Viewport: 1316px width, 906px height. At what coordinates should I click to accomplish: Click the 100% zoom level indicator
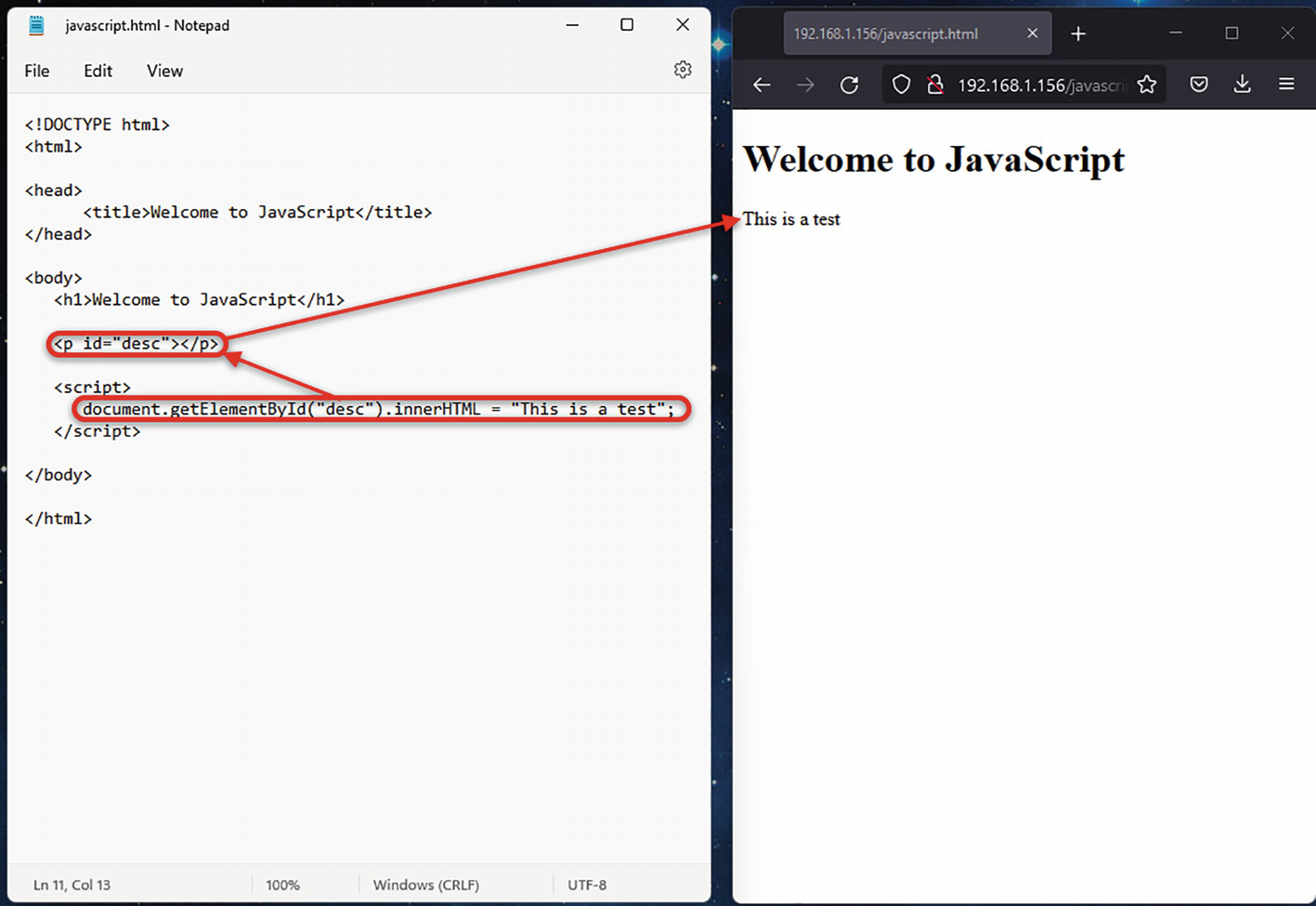tap(282, 885)
